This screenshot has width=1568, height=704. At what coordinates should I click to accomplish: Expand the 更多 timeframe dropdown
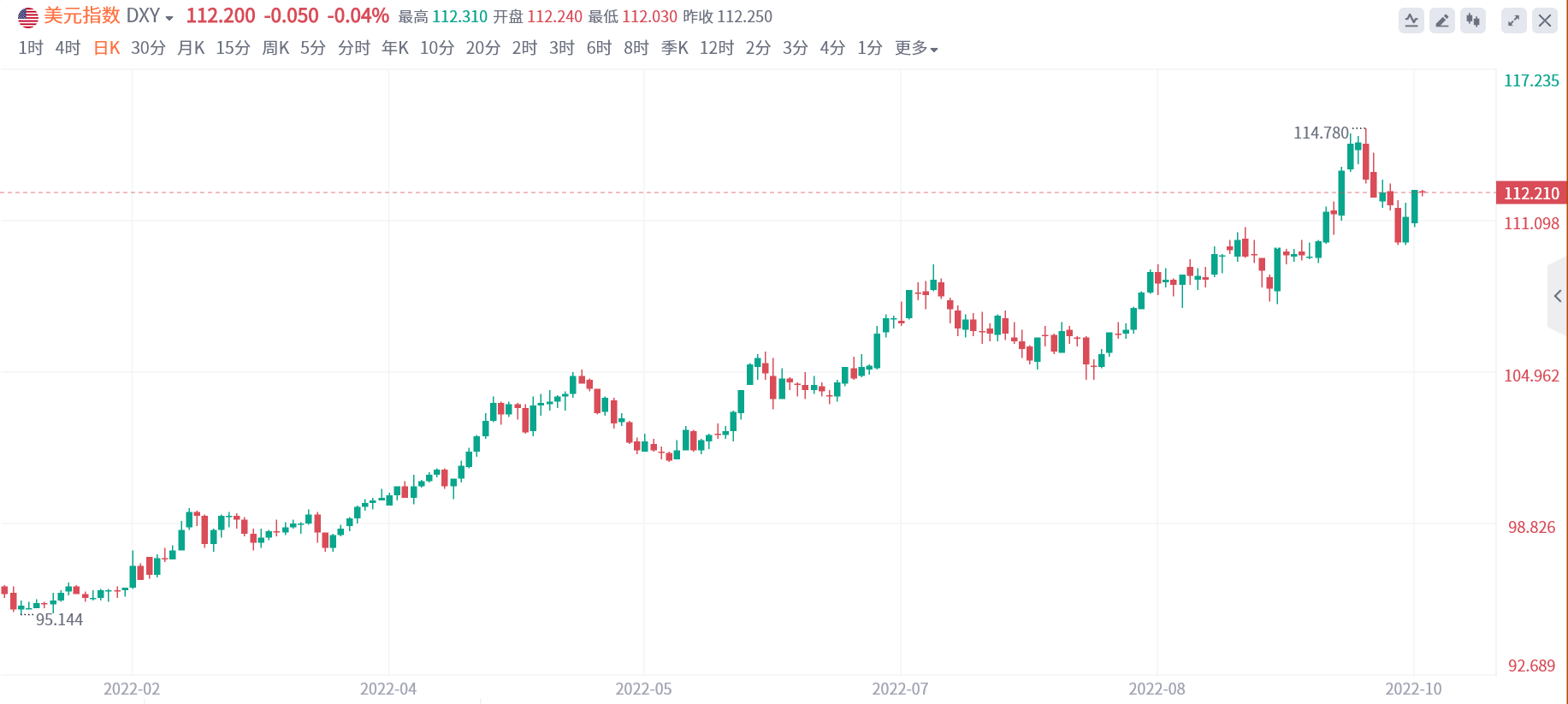[x=916, y=49]
